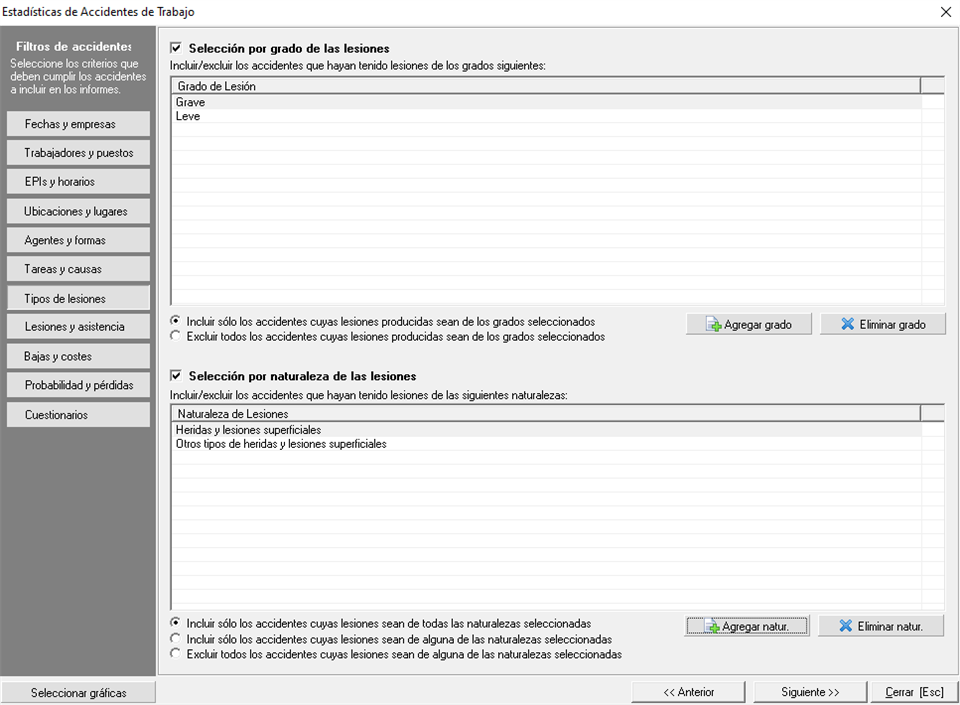
Task: Click the Naturaleza de Lesiones column header
Action: click(x=546, y=414)
